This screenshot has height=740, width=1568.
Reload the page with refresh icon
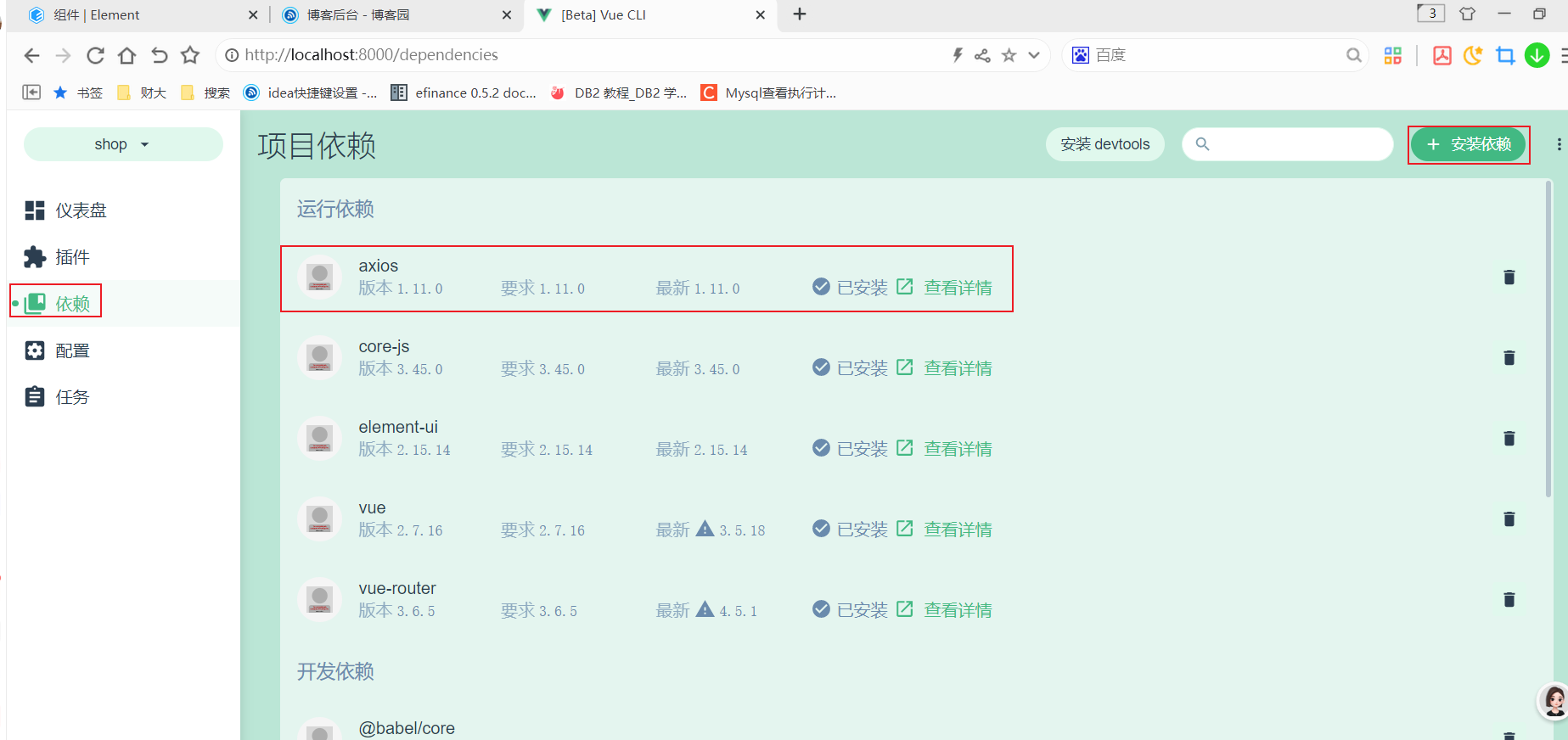click(95, 55)
